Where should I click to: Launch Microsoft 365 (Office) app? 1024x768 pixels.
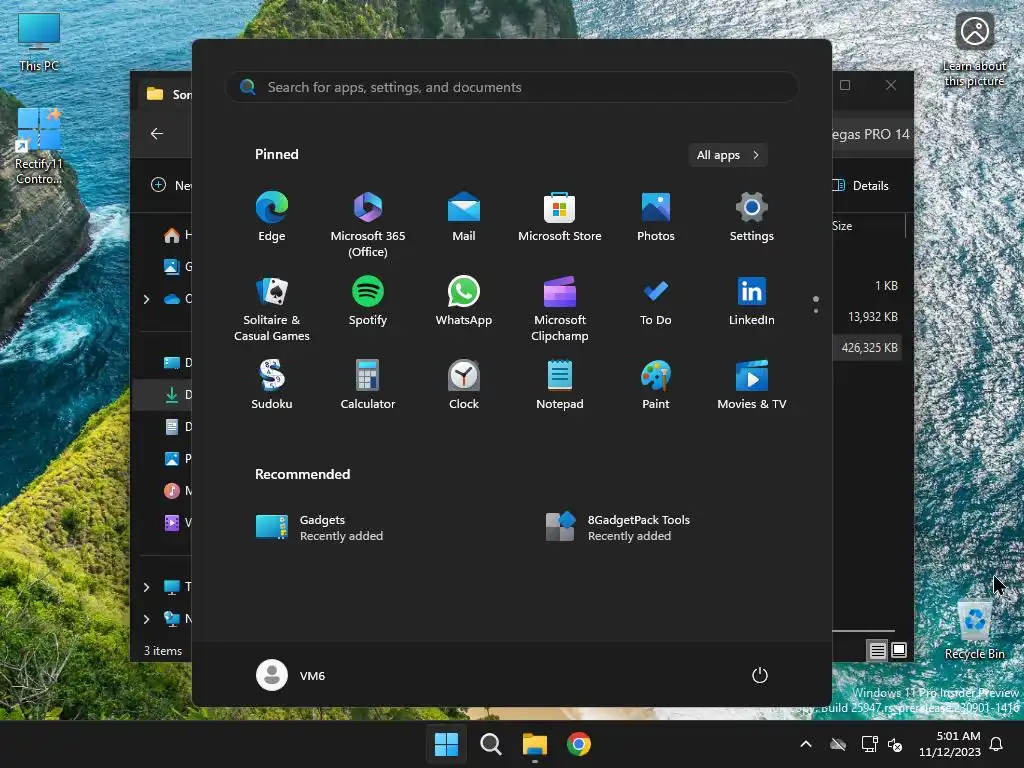(368, 225)
